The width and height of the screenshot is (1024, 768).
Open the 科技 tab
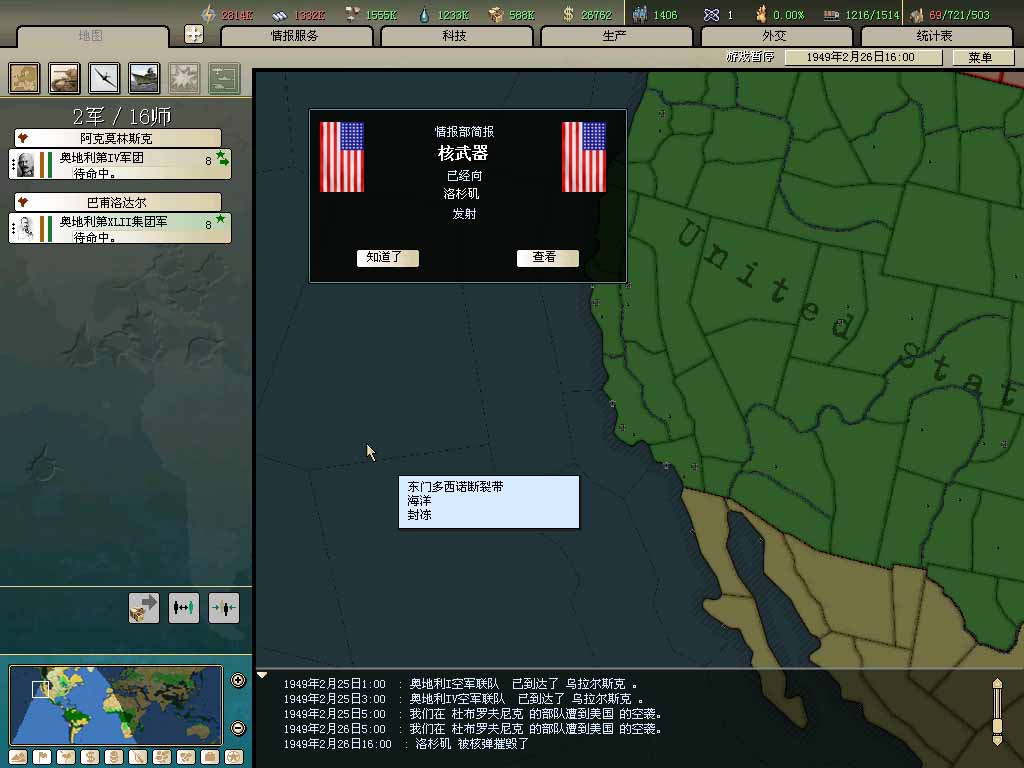[456, 36]
